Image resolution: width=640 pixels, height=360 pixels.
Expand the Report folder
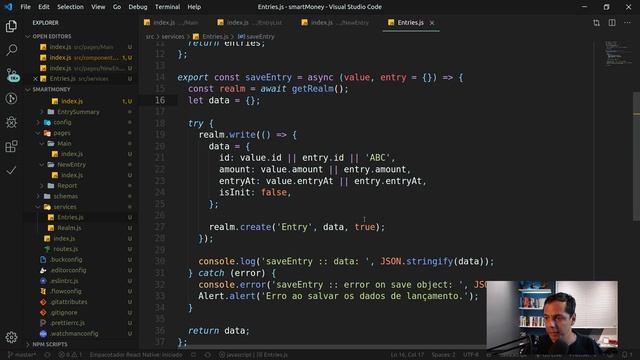pyautogui.click(x=67, y=186)
